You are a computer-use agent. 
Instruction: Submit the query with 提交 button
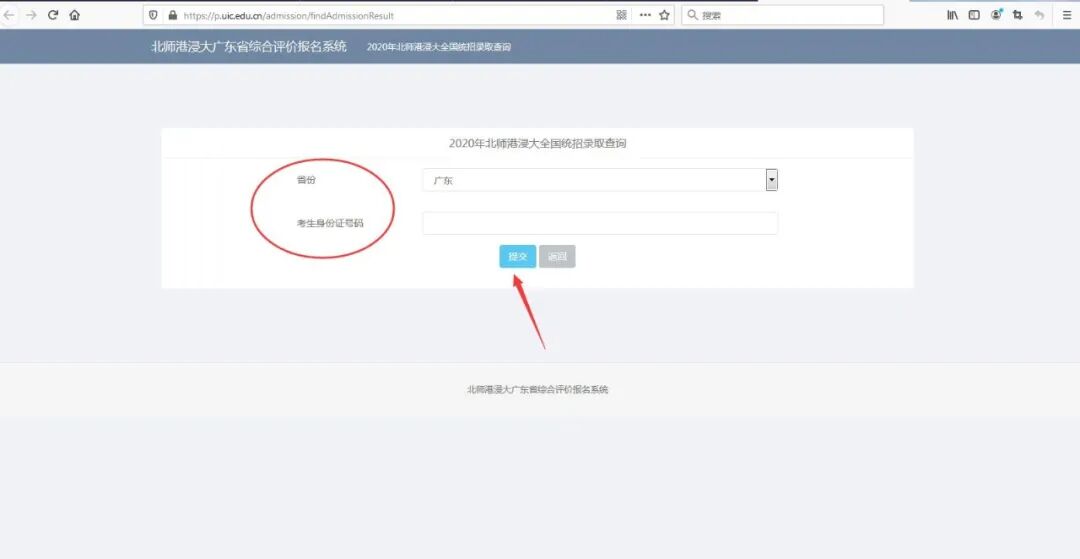pyautogui.click(x=517, y=257)
